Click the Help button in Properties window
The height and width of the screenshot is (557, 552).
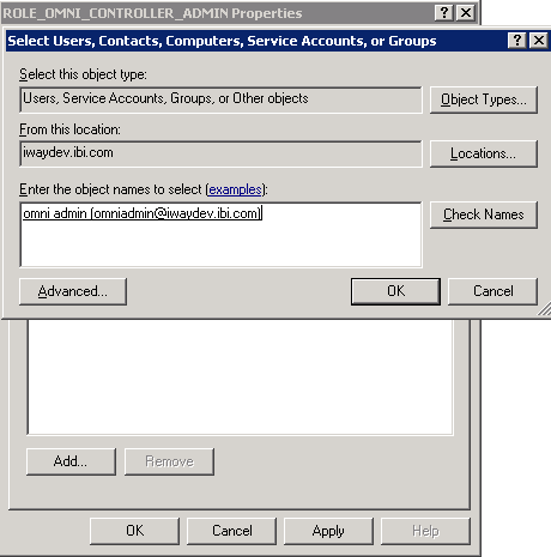click(426, 531)
